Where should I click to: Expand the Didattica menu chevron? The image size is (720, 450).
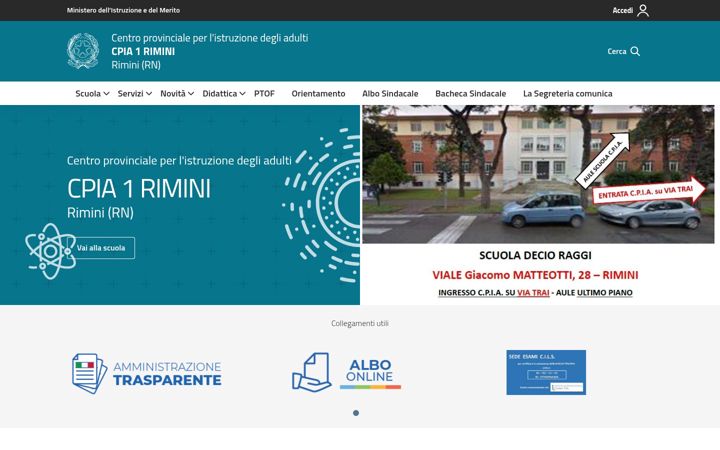coord(242,94)
